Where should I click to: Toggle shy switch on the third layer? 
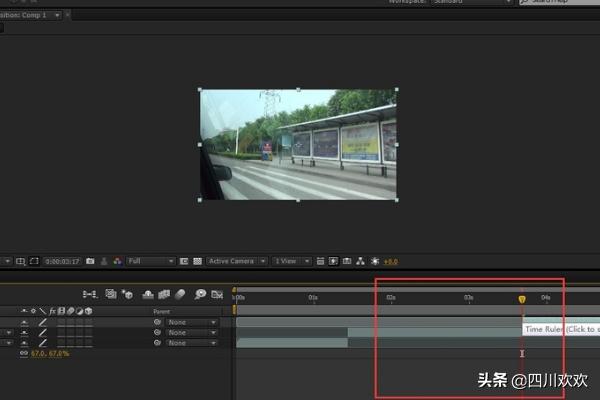pos(24,343)
